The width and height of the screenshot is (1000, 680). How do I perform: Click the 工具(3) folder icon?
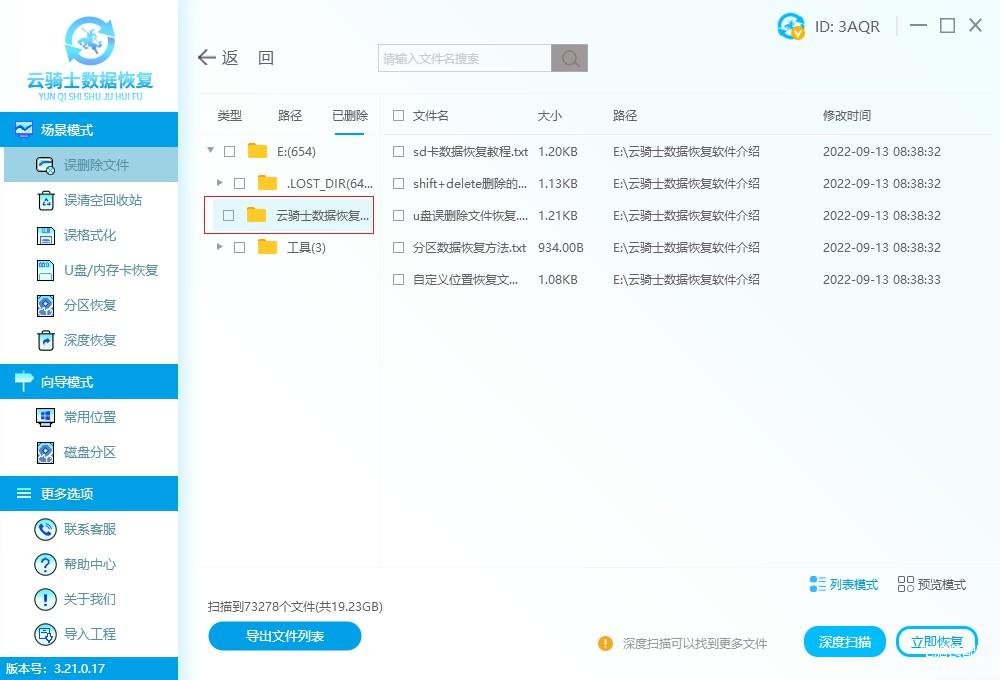coord(267,247)
